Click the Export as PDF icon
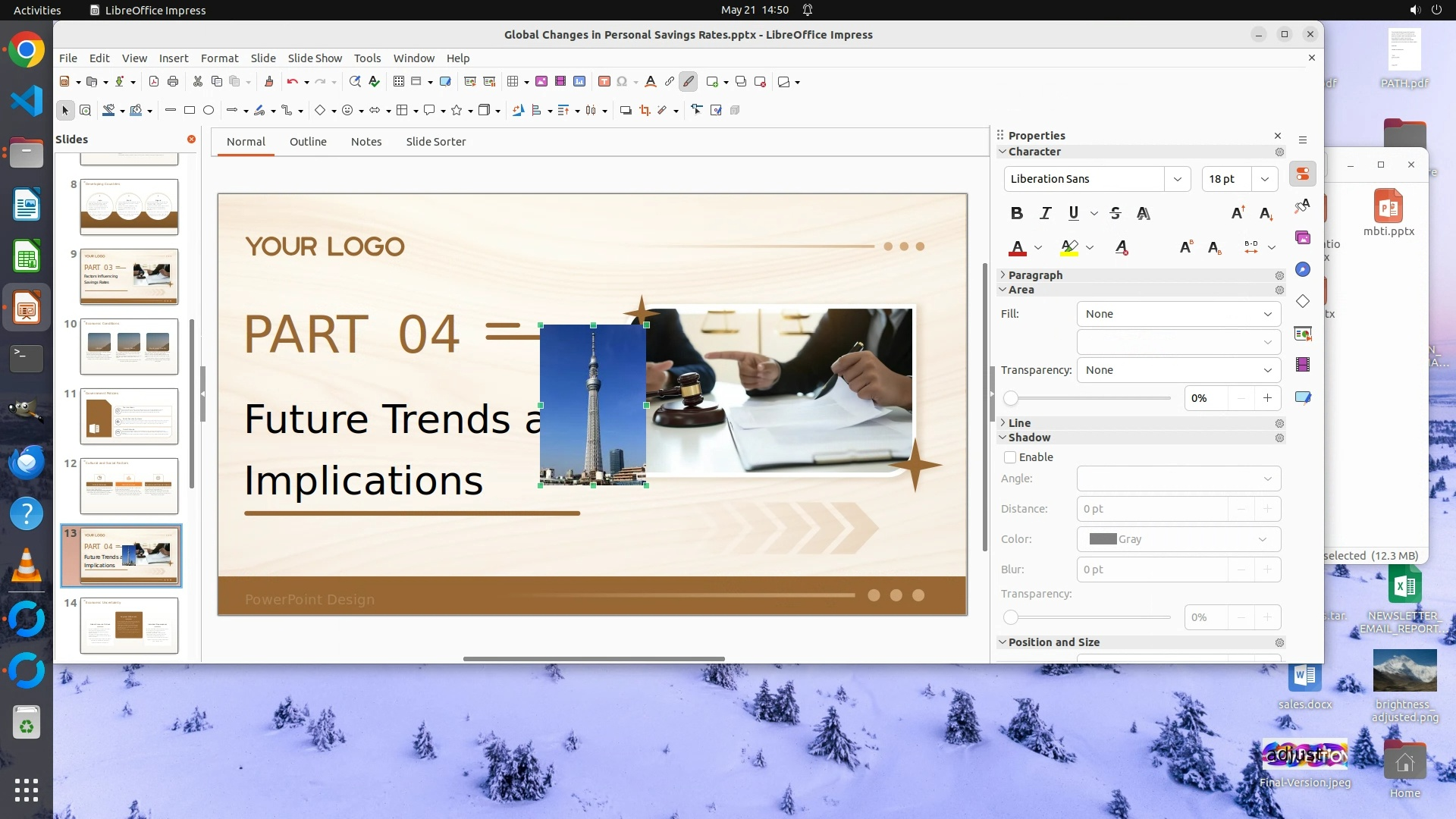The image size is (1456, 819). click(154, 82)
